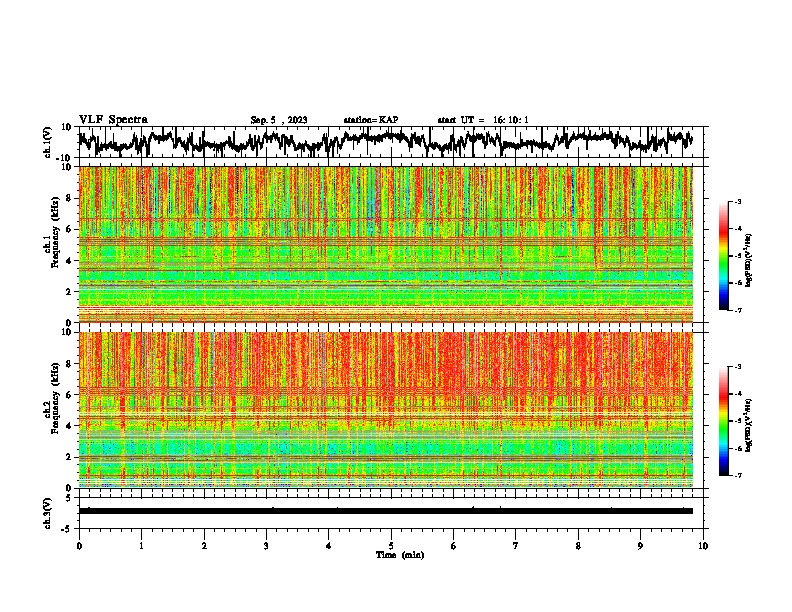Click inside the ch.2 spectrogram panel
The image size is (792, 612).
point(385,410)
